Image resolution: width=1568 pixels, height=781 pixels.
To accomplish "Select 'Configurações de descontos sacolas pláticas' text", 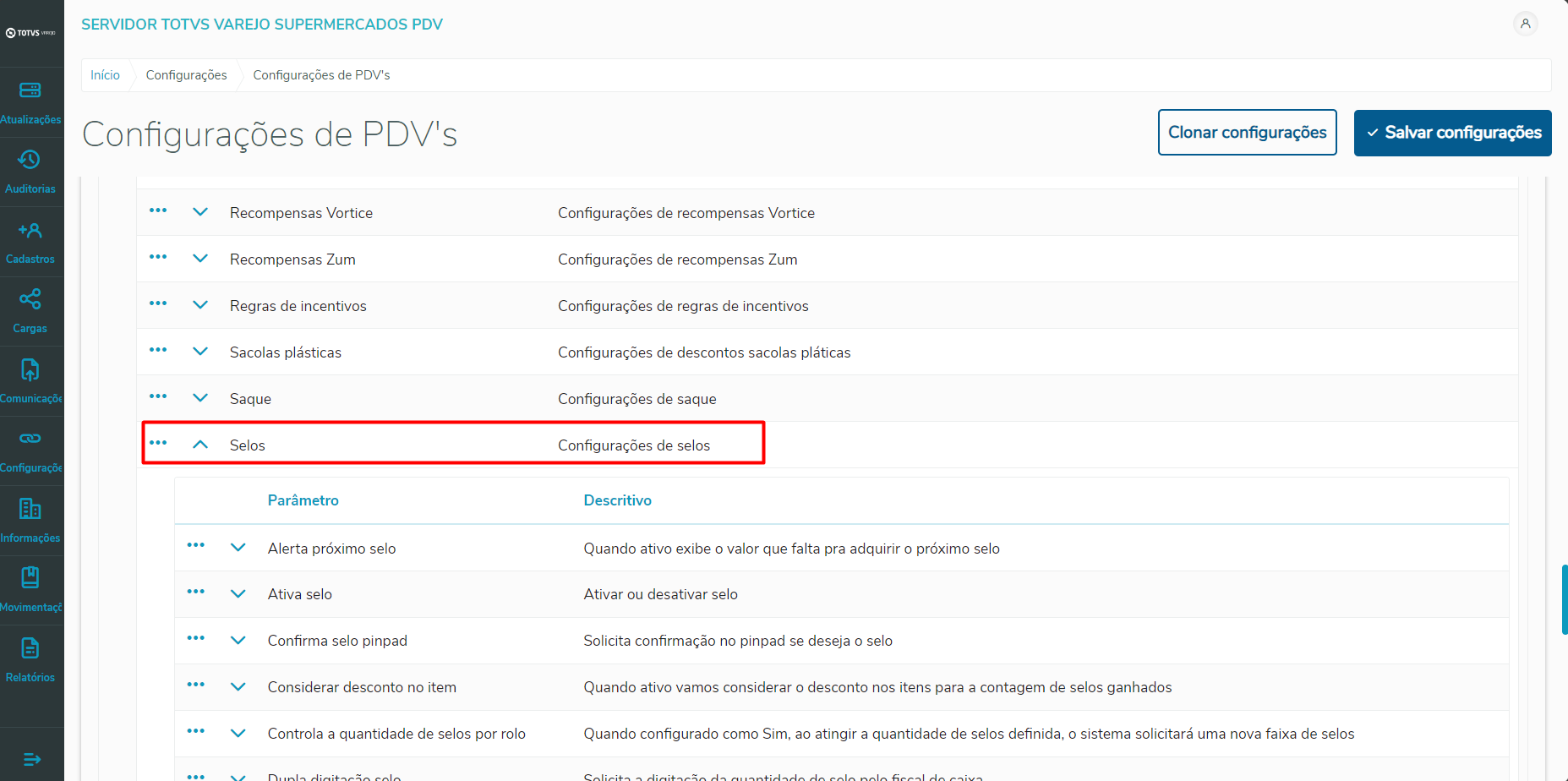I will click(x=704, y=352).
